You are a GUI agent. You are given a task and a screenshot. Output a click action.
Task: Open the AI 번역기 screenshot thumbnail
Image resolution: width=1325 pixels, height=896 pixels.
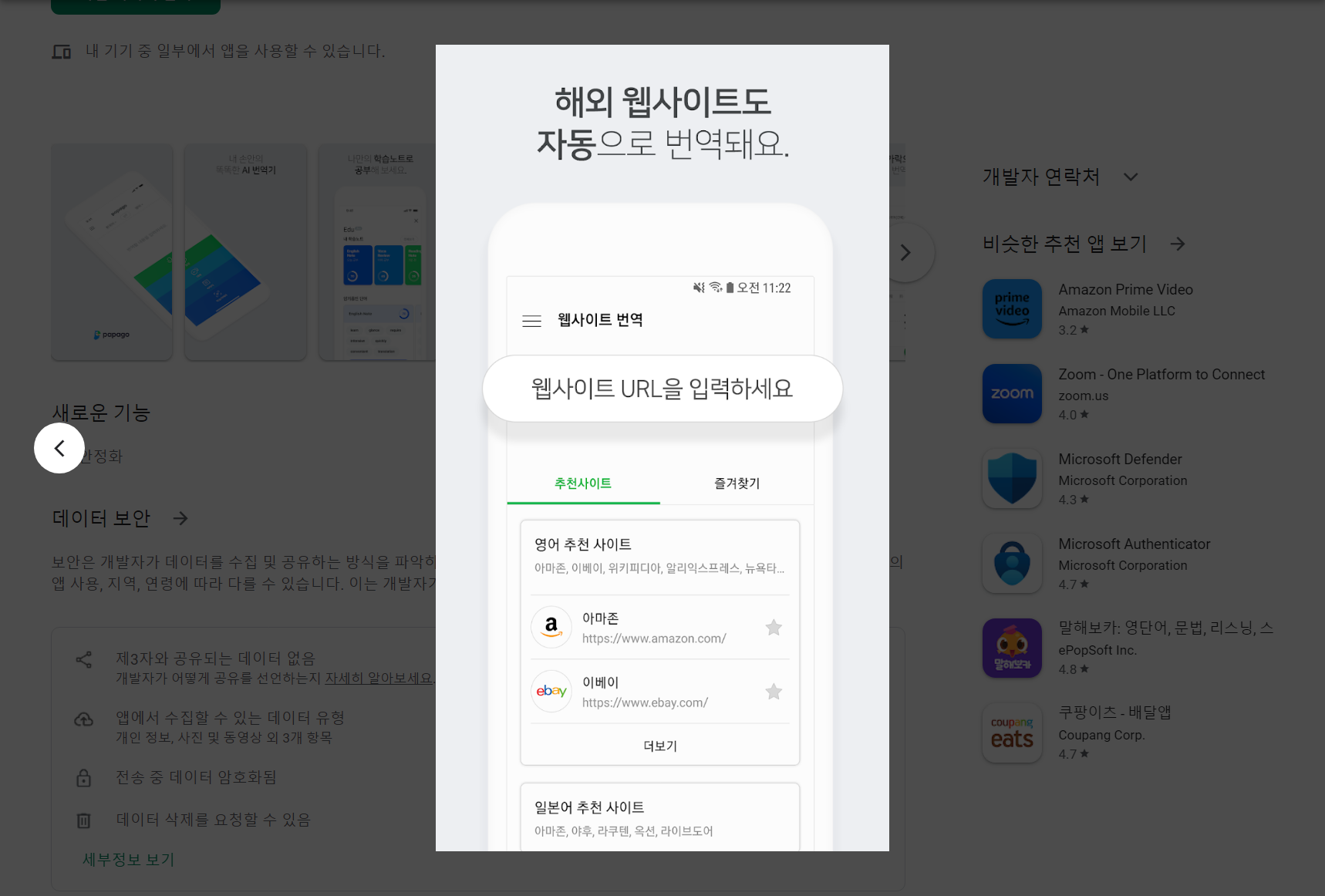click(x=246, y=252)
